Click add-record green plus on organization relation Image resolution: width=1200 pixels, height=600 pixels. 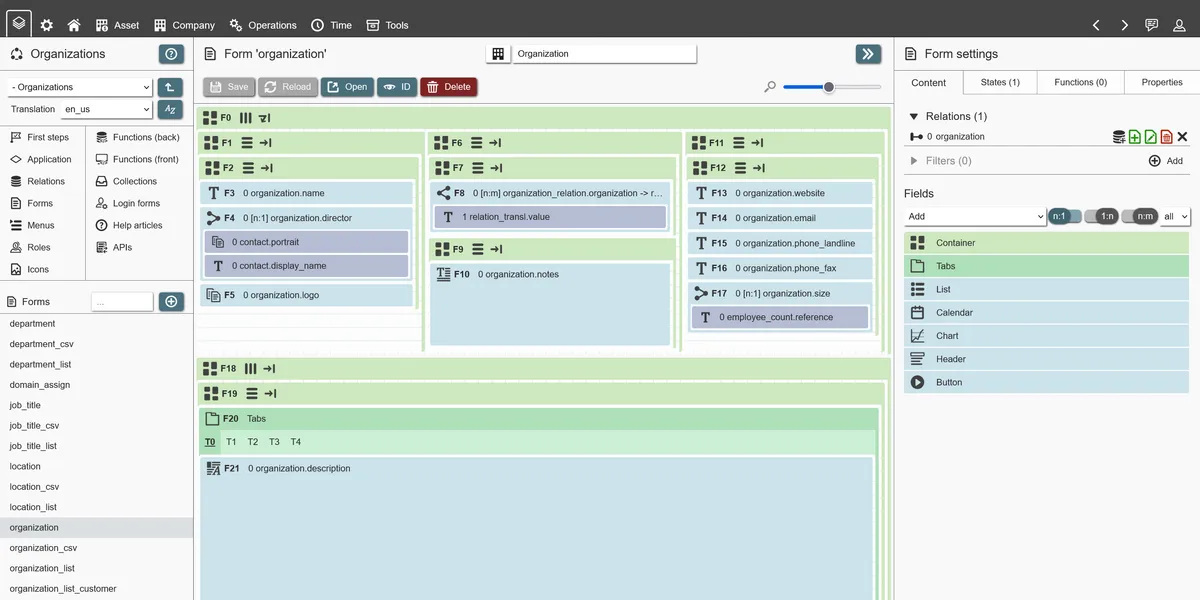point(1134,137)
